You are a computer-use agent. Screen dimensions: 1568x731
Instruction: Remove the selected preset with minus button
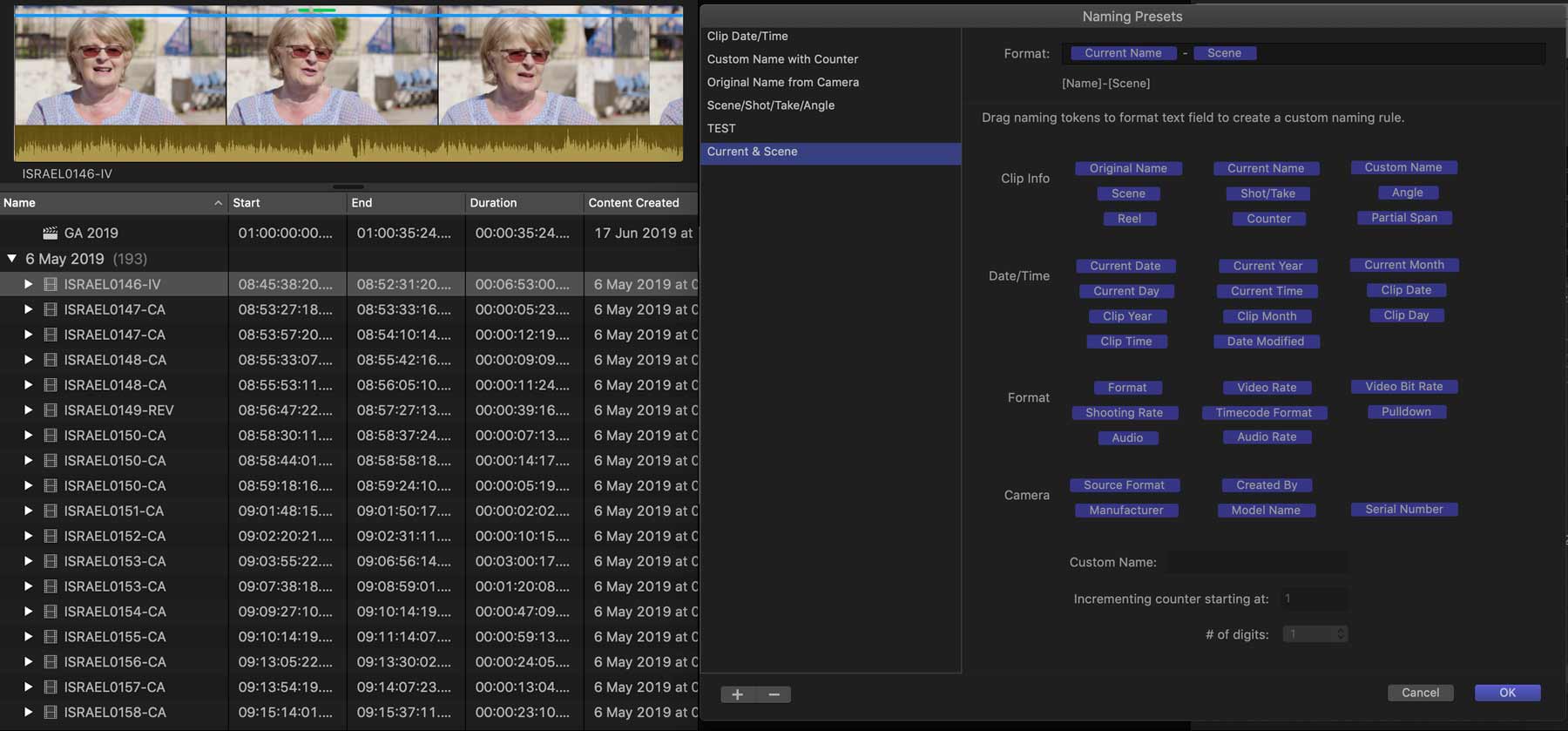(774, 694)
